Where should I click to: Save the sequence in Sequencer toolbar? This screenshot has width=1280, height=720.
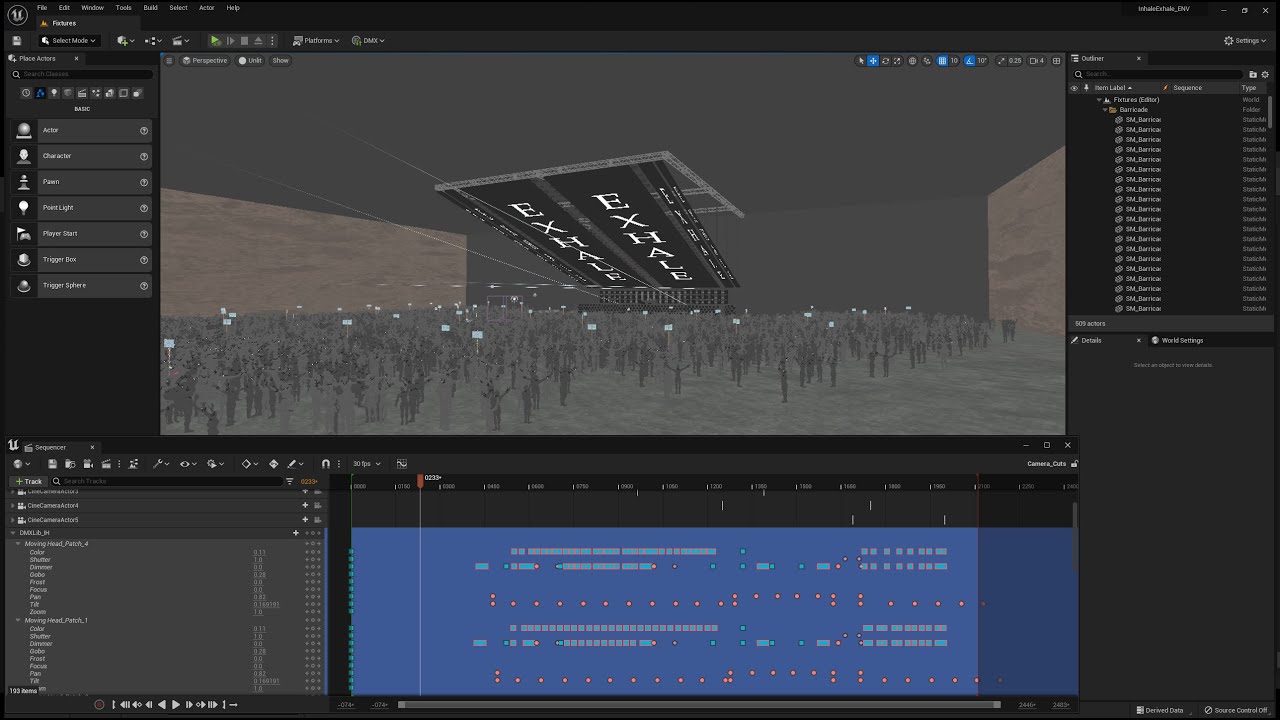(52, 464)
